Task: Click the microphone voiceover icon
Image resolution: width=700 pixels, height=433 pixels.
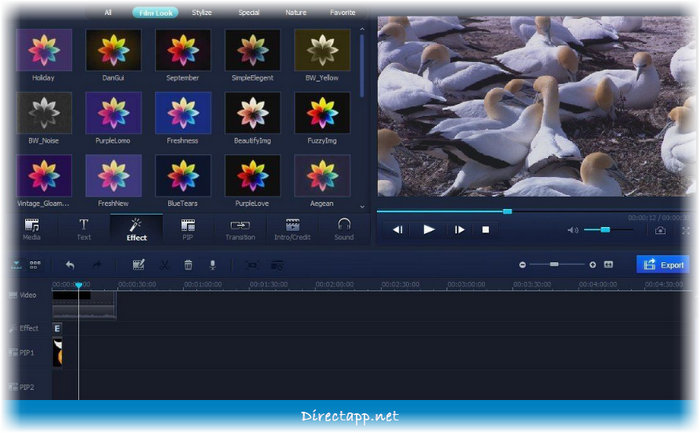Action: click(x=212, y=265)
